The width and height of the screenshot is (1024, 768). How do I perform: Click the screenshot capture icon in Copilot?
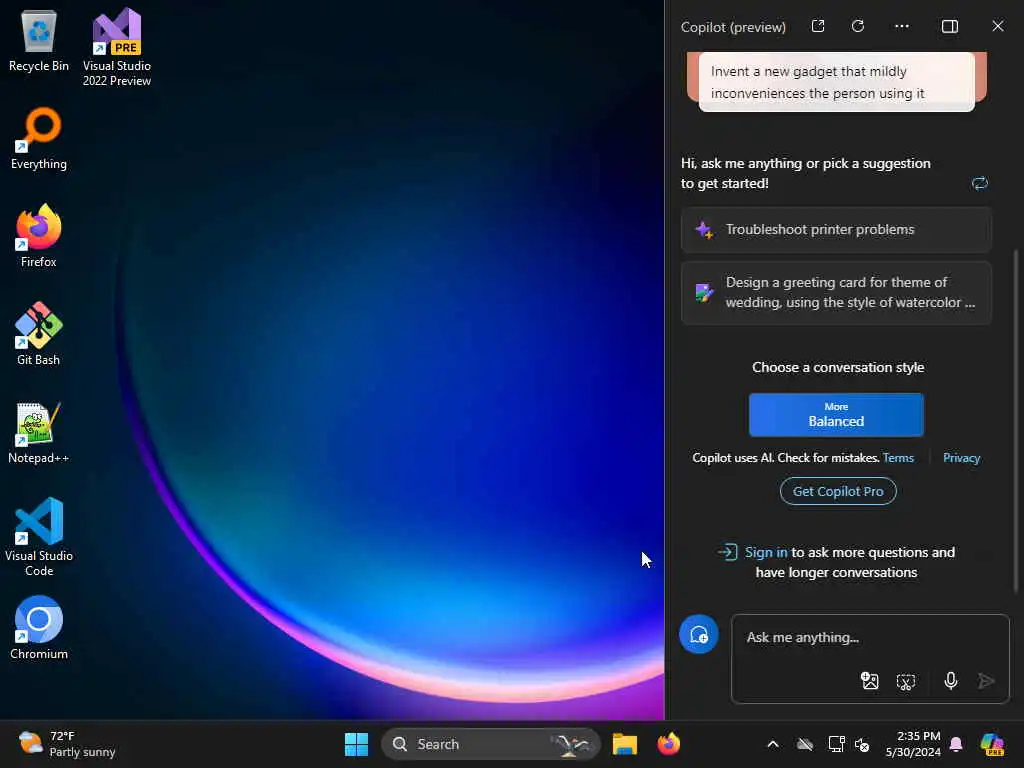coord(906,682)
